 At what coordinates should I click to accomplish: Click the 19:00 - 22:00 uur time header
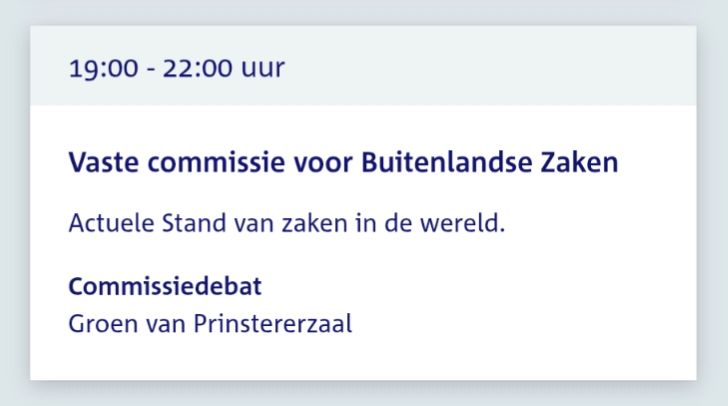tap(176, 69)
